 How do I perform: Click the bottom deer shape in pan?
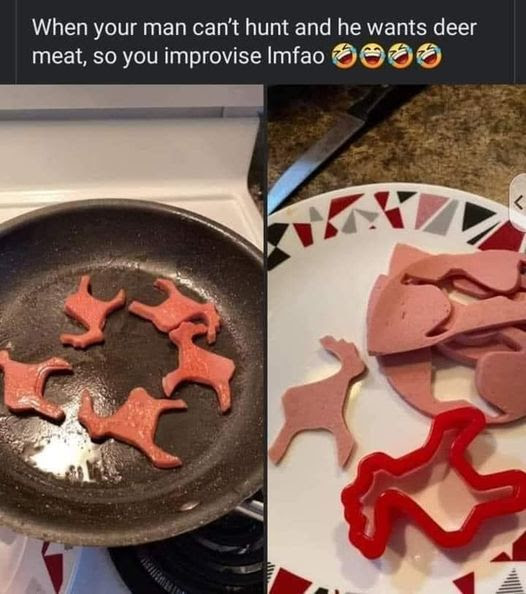[133, 428]
